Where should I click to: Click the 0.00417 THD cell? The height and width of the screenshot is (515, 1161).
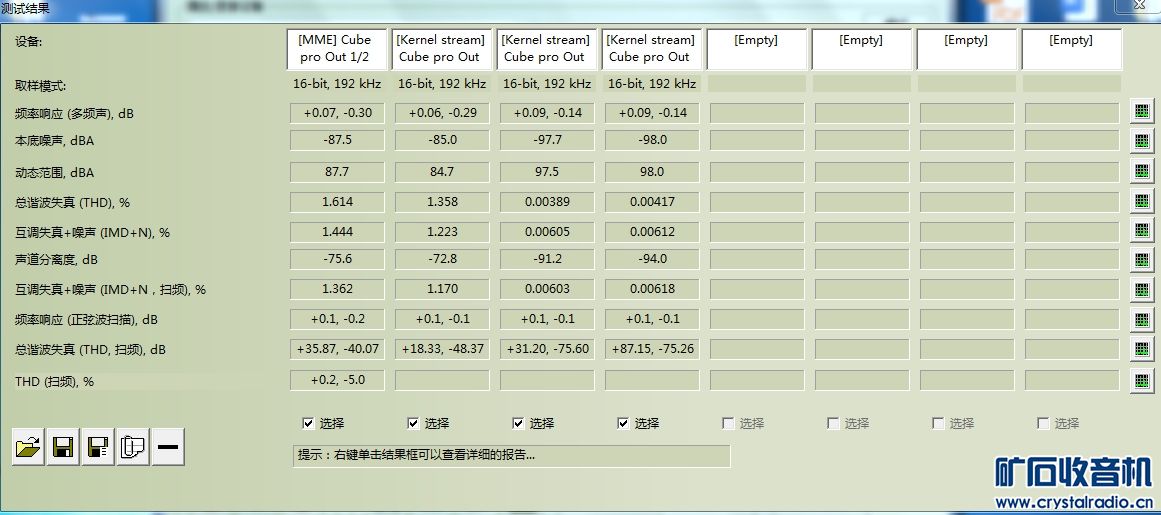[653, 201]
